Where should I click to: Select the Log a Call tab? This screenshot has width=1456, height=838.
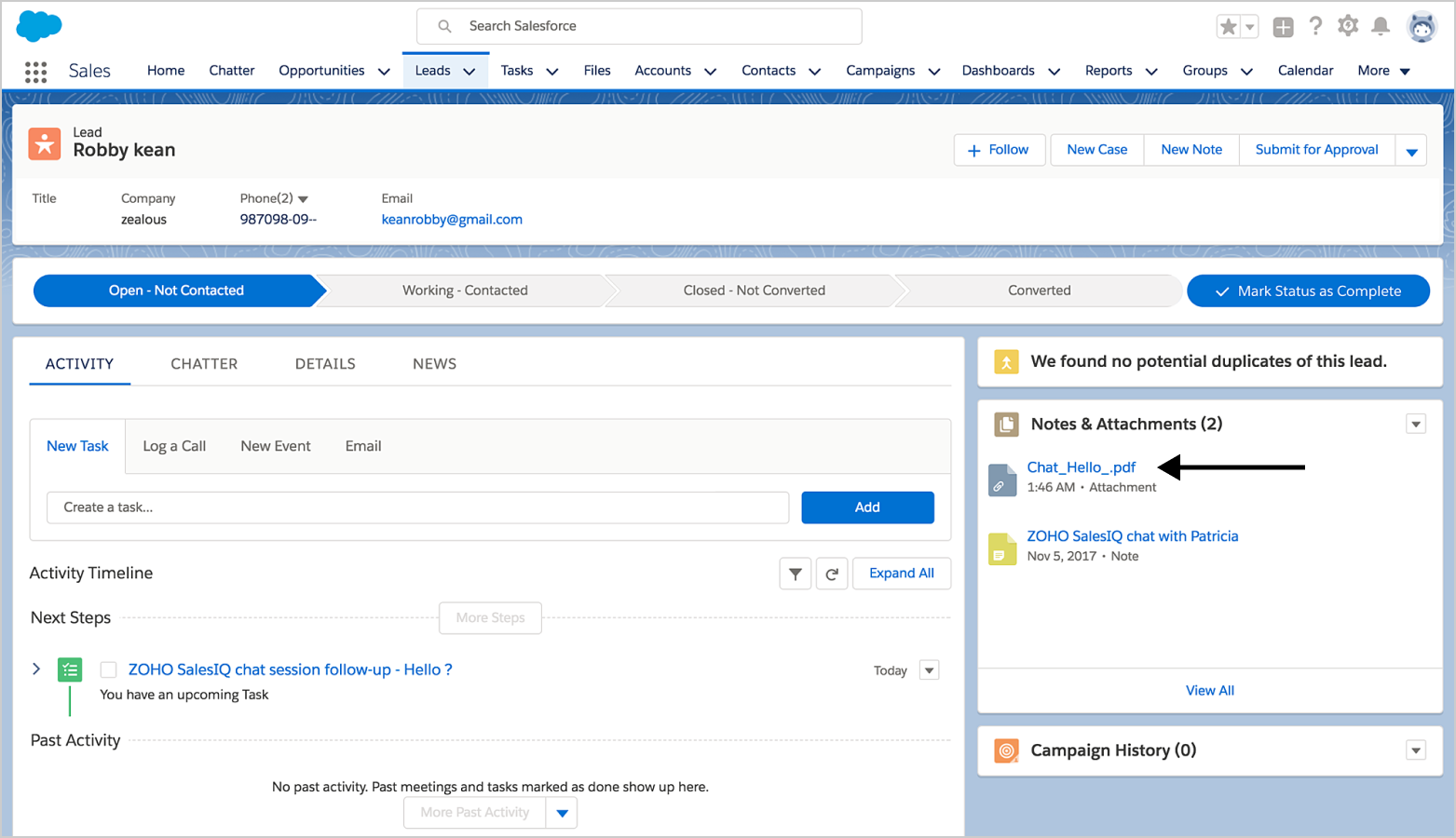(174, 446)
